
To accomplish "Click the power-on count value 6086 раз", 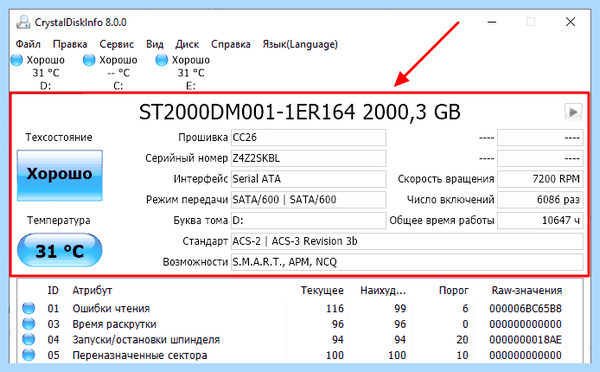I will 540,199.
